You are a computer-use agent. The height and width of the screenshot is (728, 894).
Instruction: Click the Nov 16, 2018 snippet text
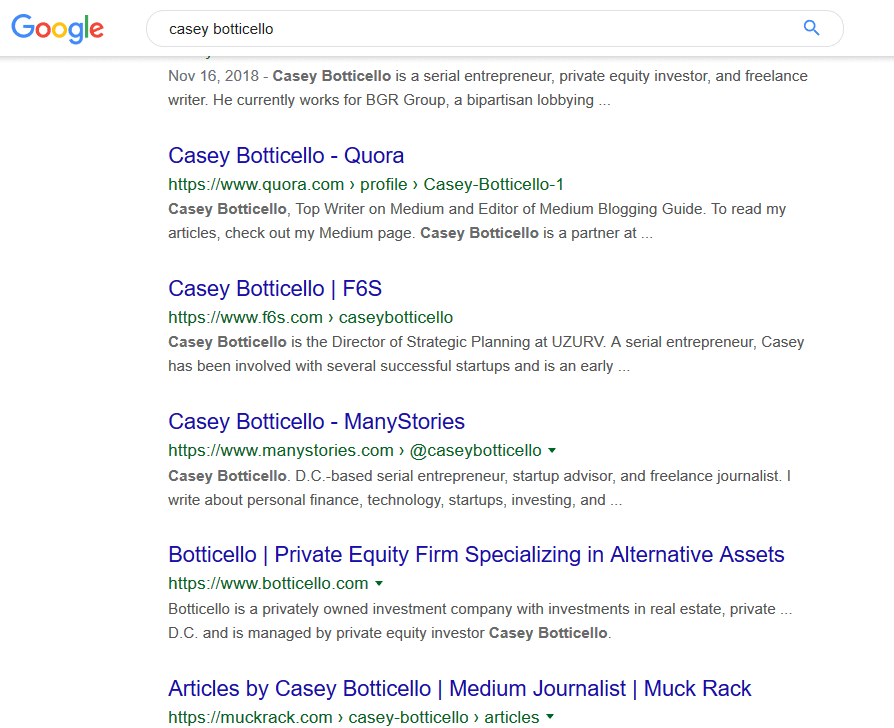pyautogui.click(x=488, y=88)
